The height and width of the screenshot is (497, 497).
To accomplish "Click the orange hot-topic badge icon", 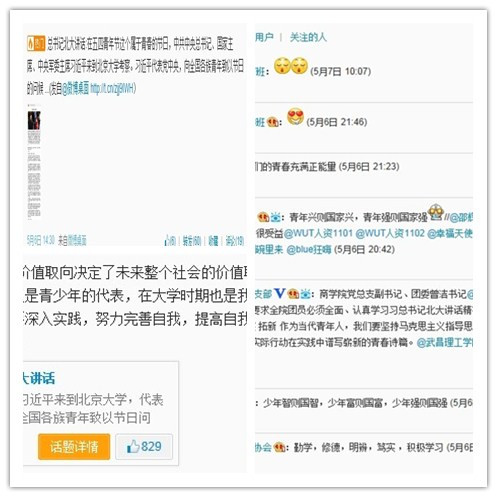I will click(x=36, y=43).
